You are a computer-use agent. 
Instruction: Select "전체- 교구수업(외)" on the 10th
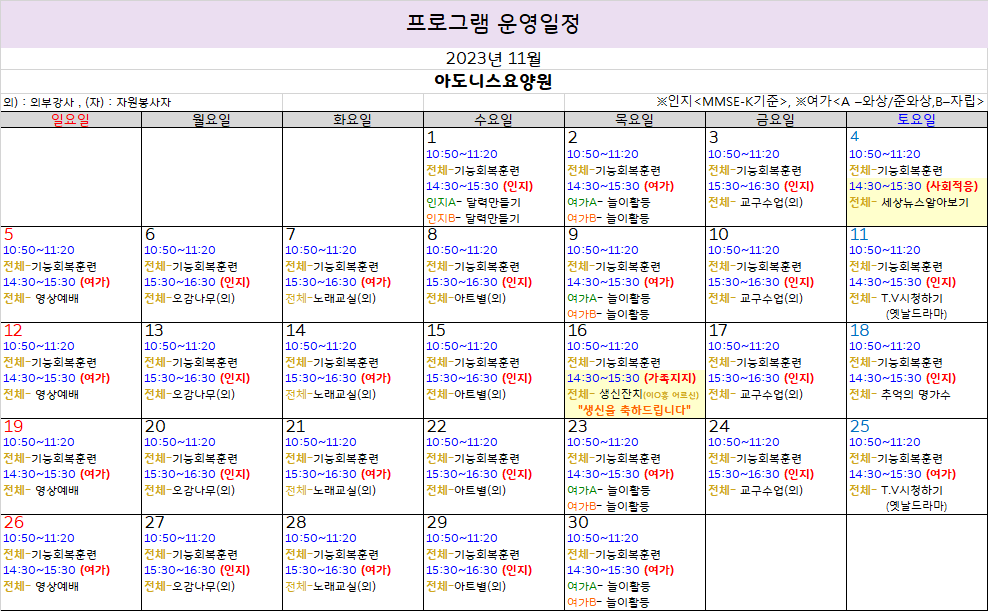tap(755, 299)
